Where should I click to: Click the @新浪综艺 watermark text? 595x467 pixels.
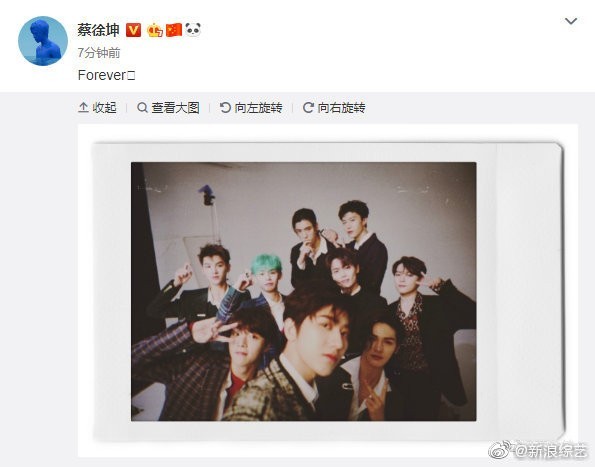[x=550, y=451]
